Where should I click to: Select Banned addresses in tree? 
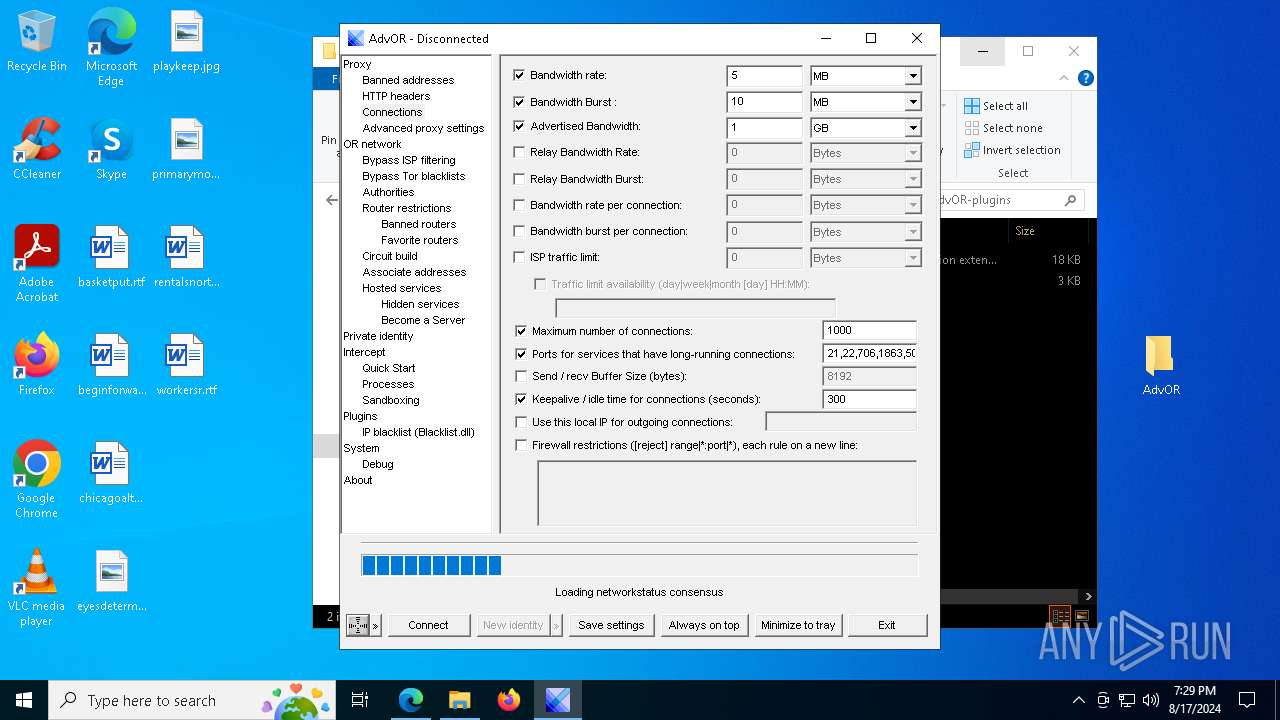[408, 80]
